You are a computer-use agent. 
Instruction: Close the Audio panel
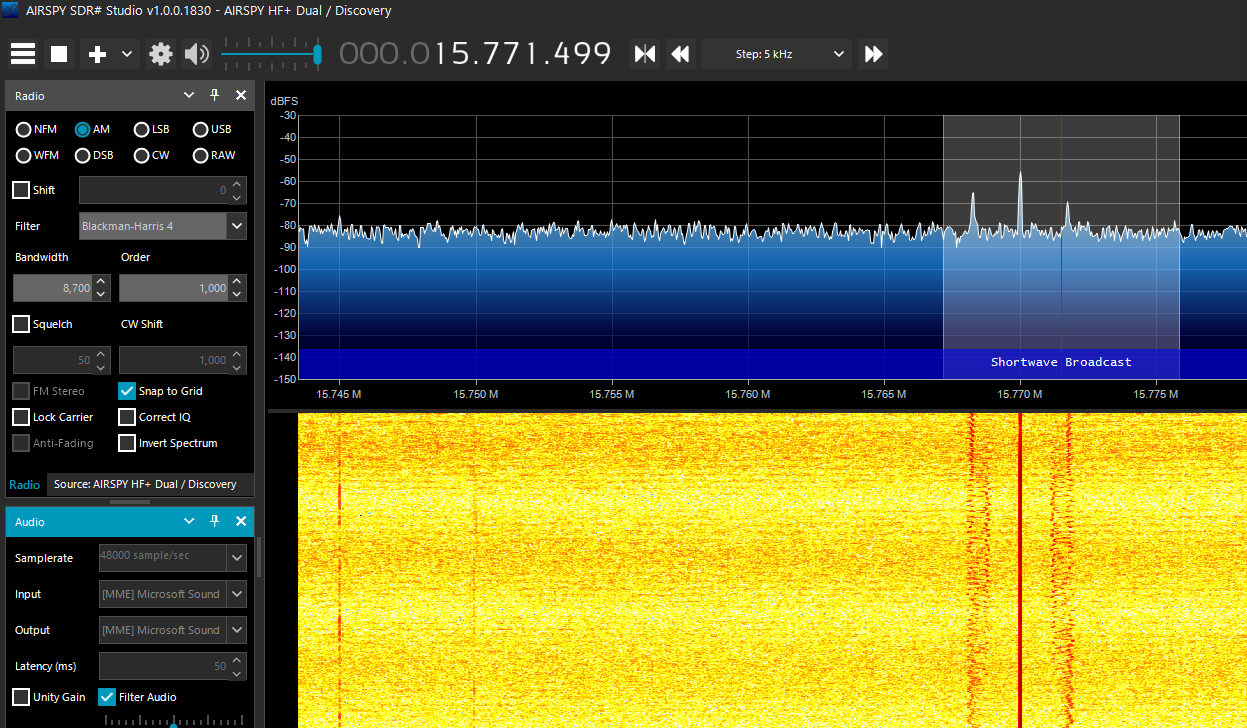(241, 521)
